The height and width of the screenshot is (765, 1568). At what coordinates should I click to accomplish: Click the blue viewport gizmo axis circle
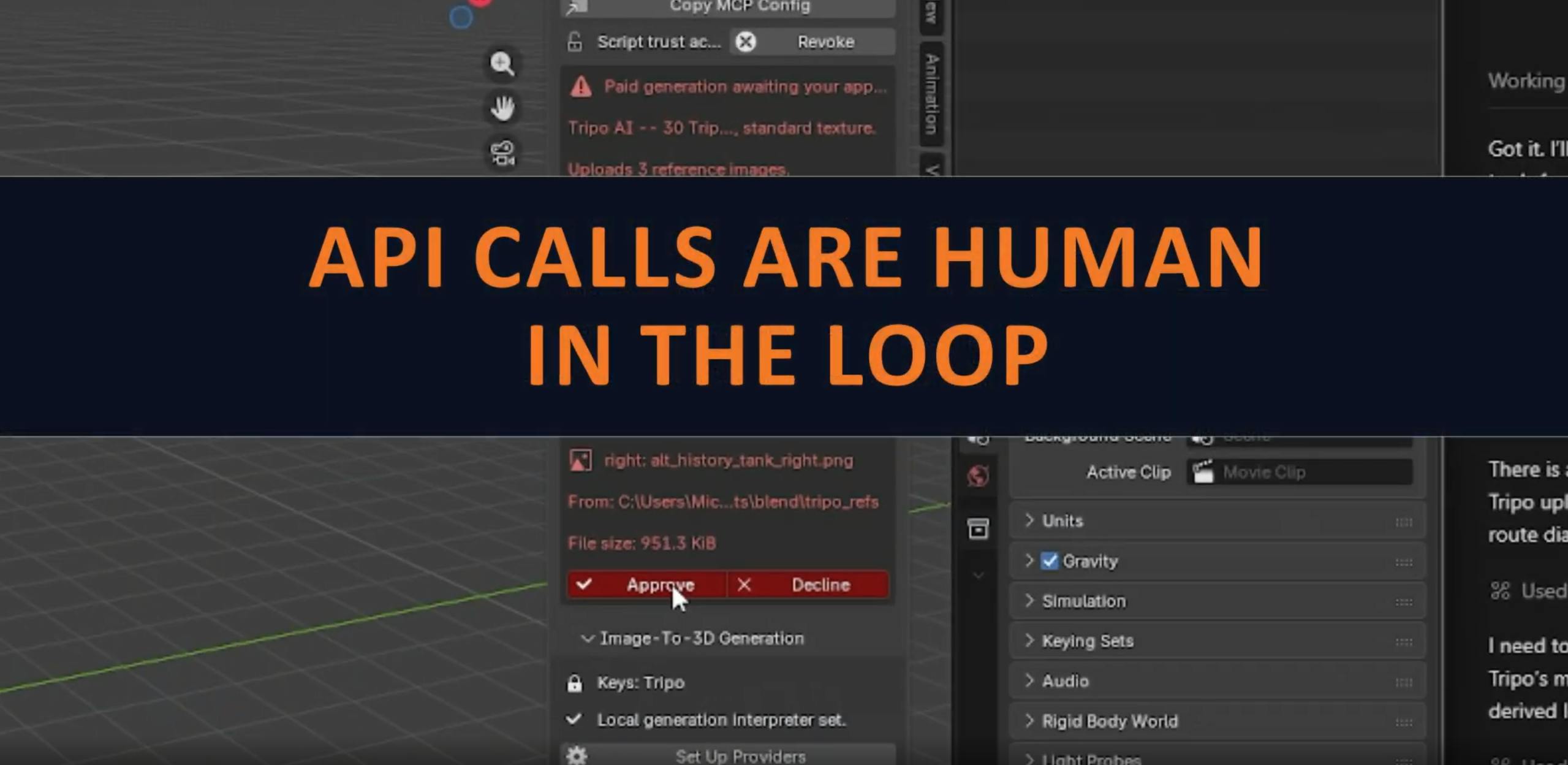[461, 17]
